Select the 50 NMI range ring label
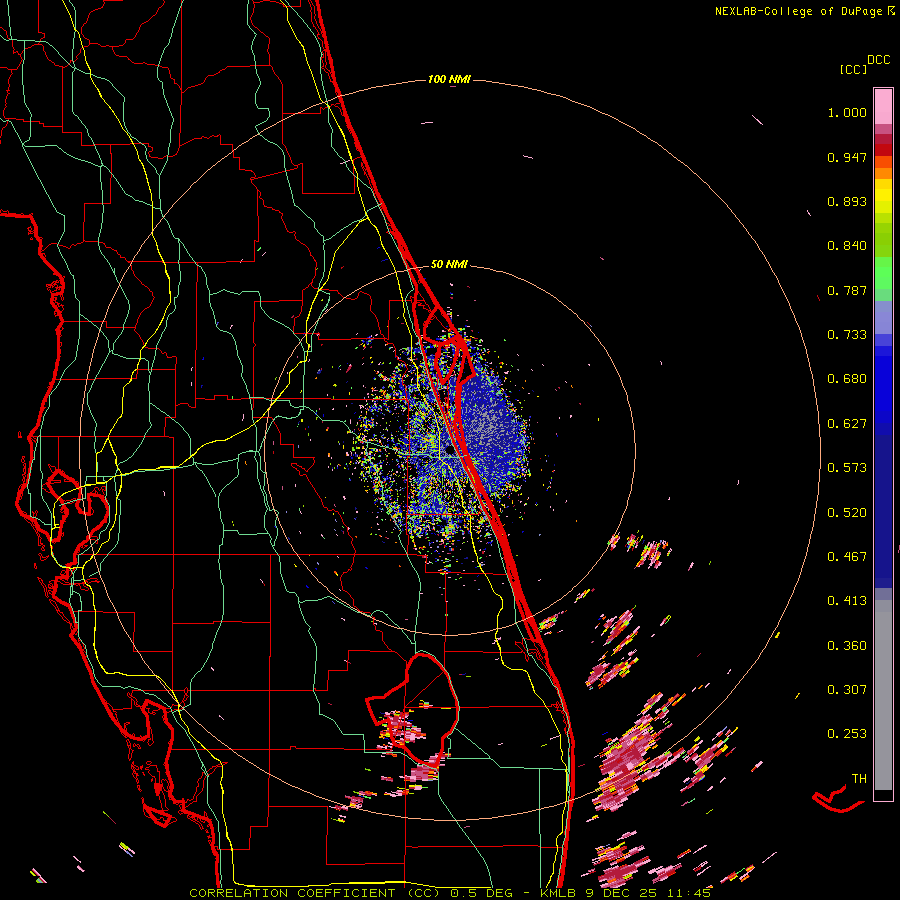Screen dimensions: 900x900 coord(449,264)
